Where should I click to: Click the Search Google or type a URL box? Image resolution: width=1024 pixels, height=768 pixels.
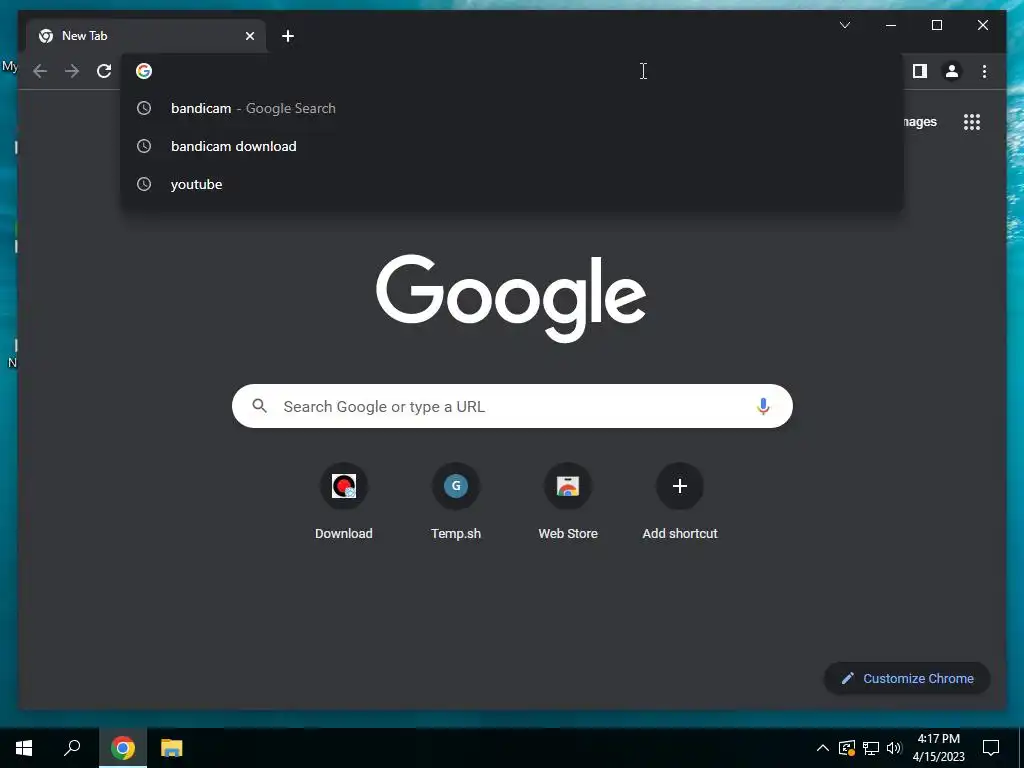(512, 406)
